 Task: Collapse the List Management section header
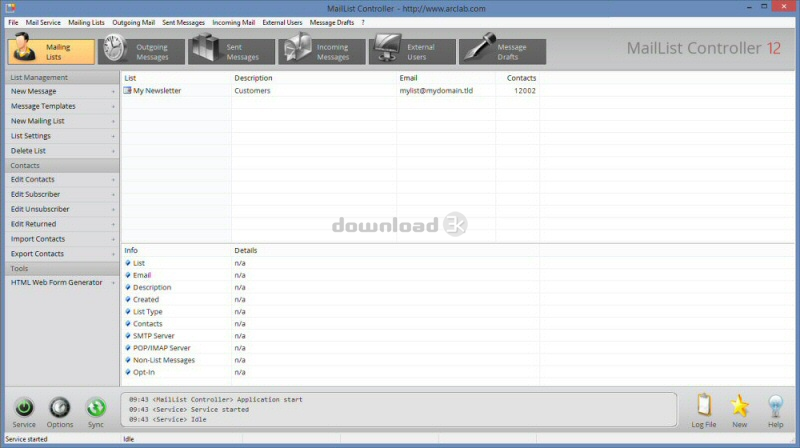point(62,78)
